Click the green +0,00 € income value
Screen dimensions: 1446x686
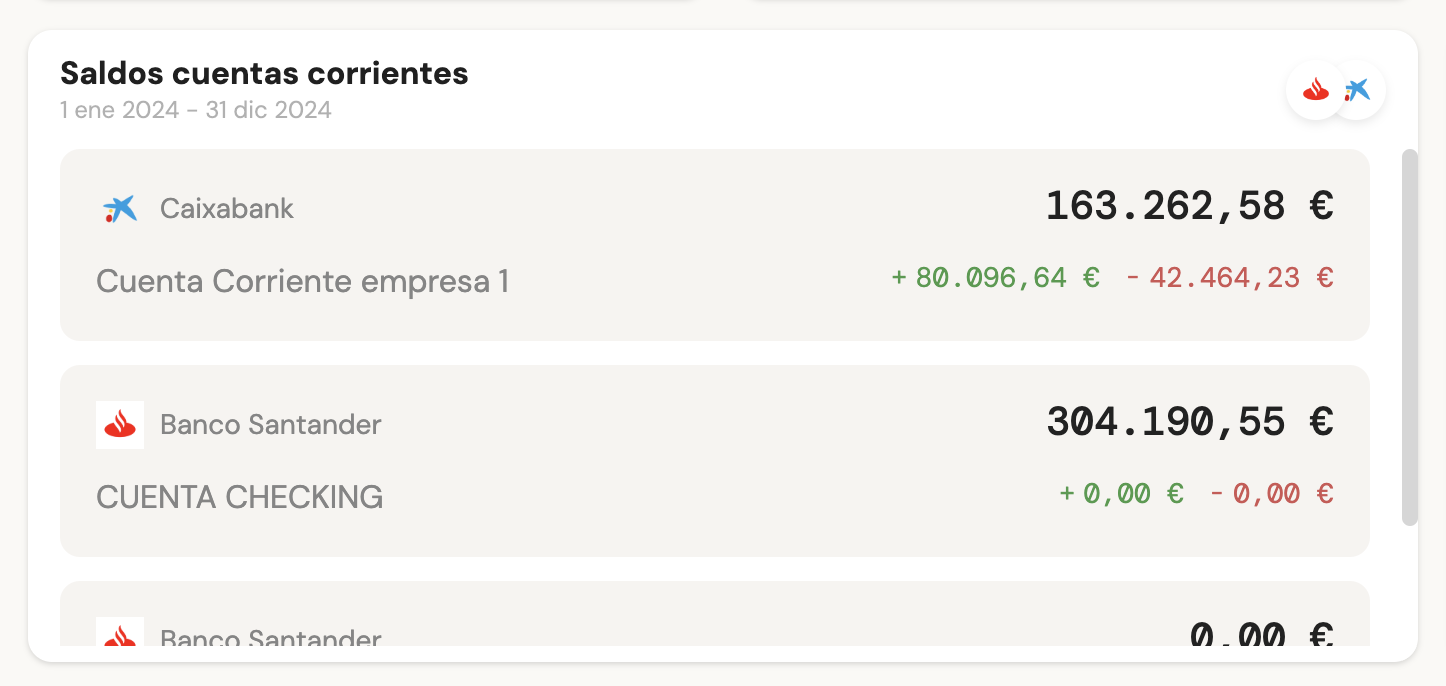1122,494
